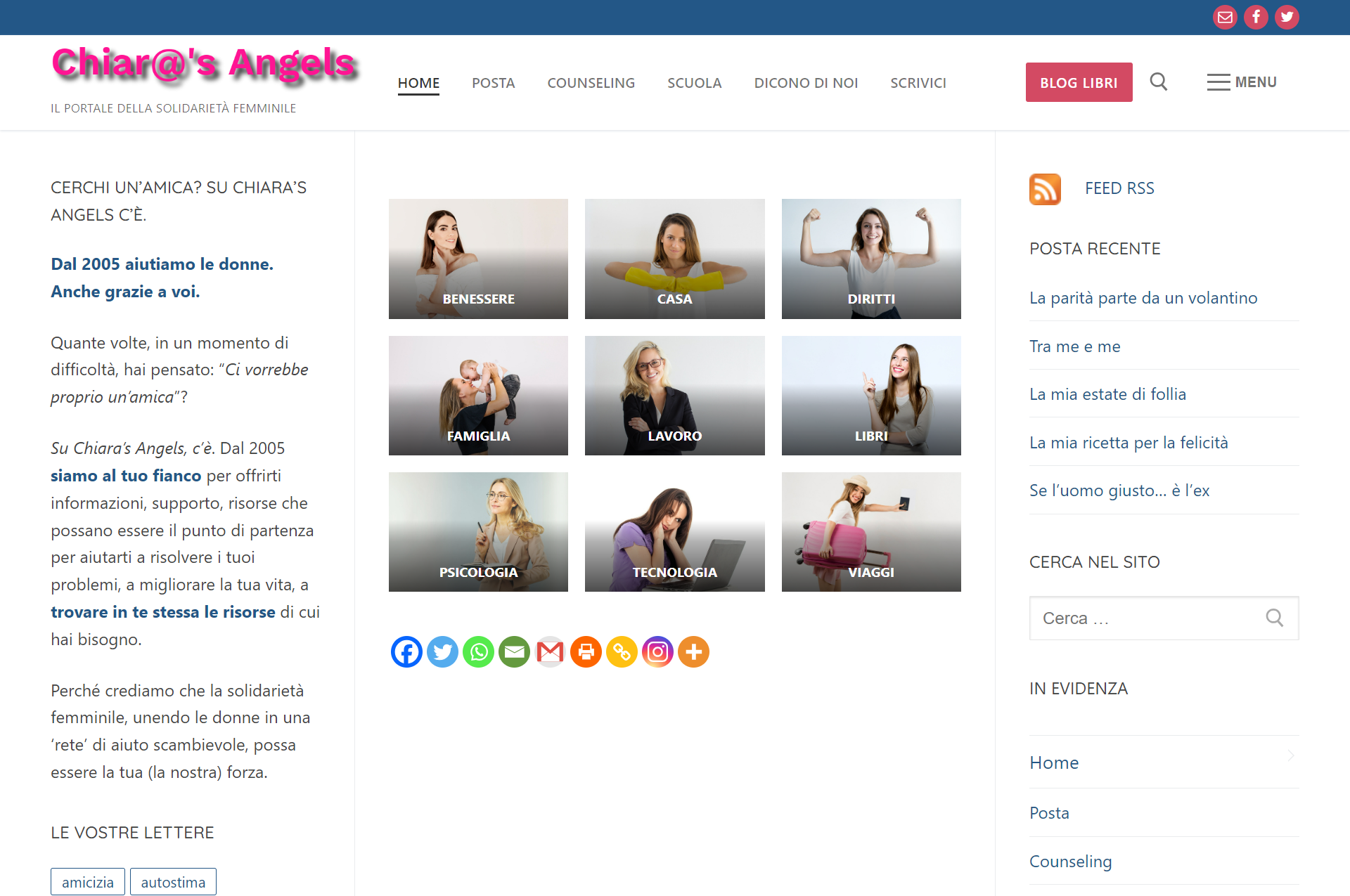Open the hamburger MENU toggle
The width and height of the screenshot is (1350, 896).
pos(1242,82)
